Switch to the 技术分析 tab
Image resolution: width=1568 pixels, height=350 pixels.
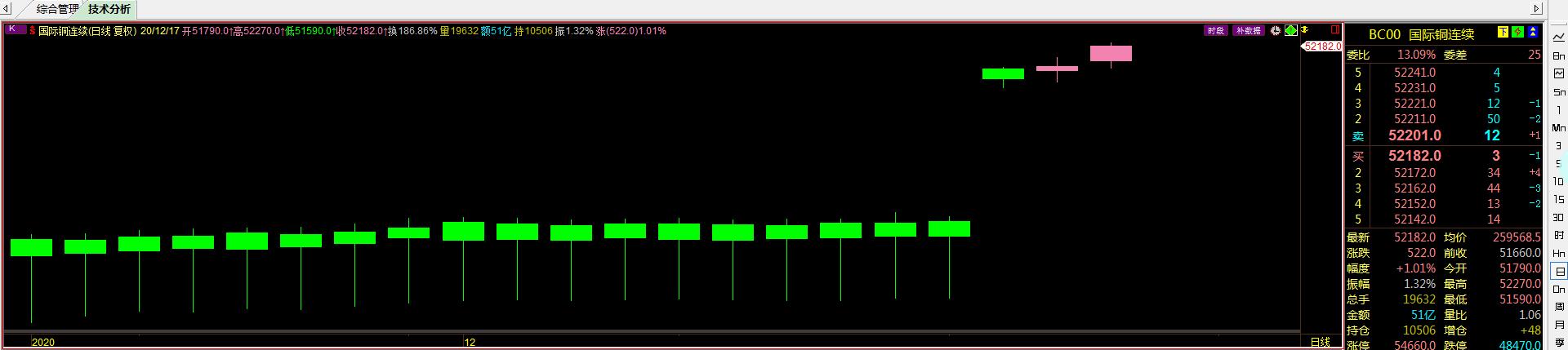[109, 9]
